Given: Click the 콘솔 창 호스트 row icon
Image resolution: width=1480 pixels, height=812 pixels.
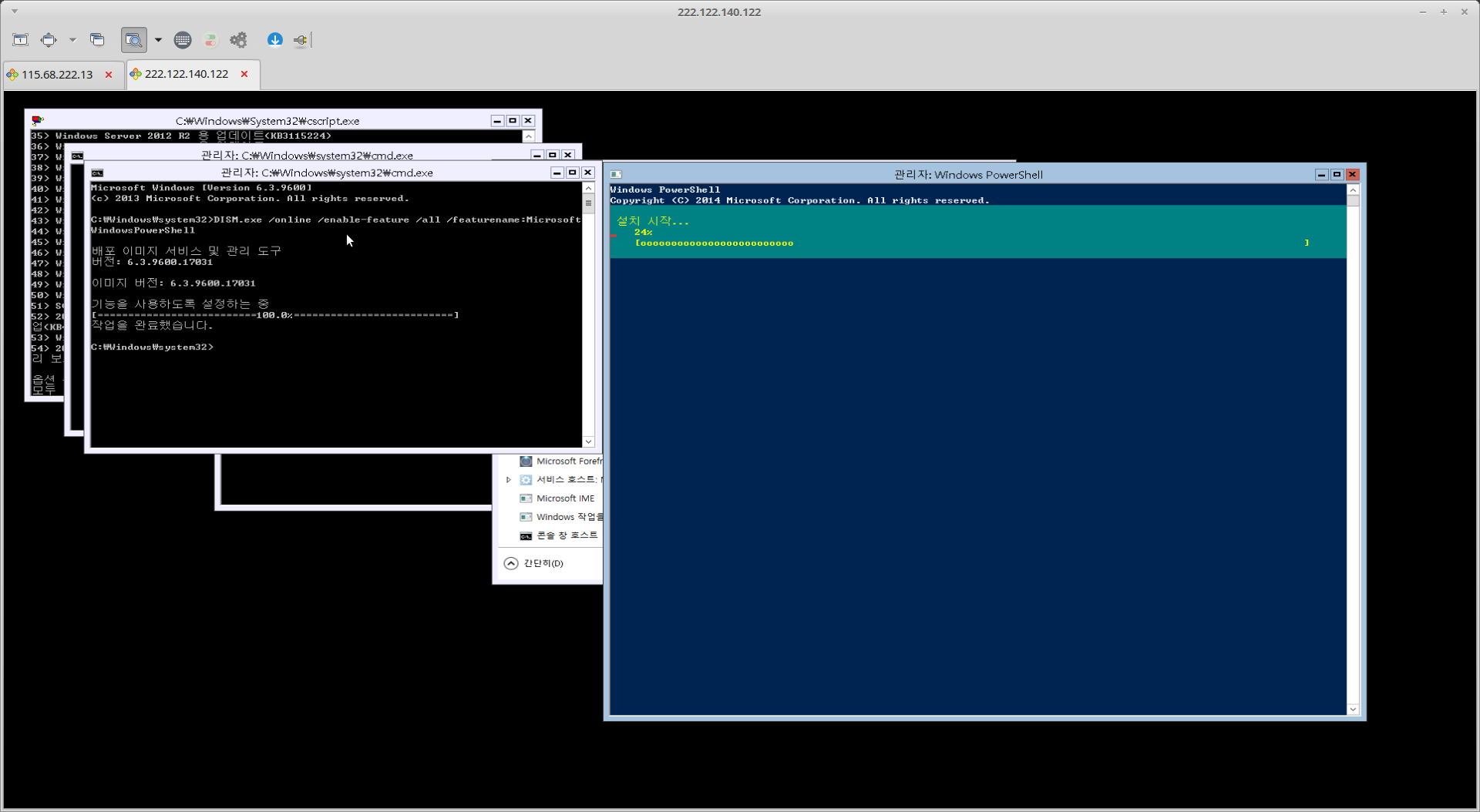Looking at the screenshot, I should tap(526, 535).
